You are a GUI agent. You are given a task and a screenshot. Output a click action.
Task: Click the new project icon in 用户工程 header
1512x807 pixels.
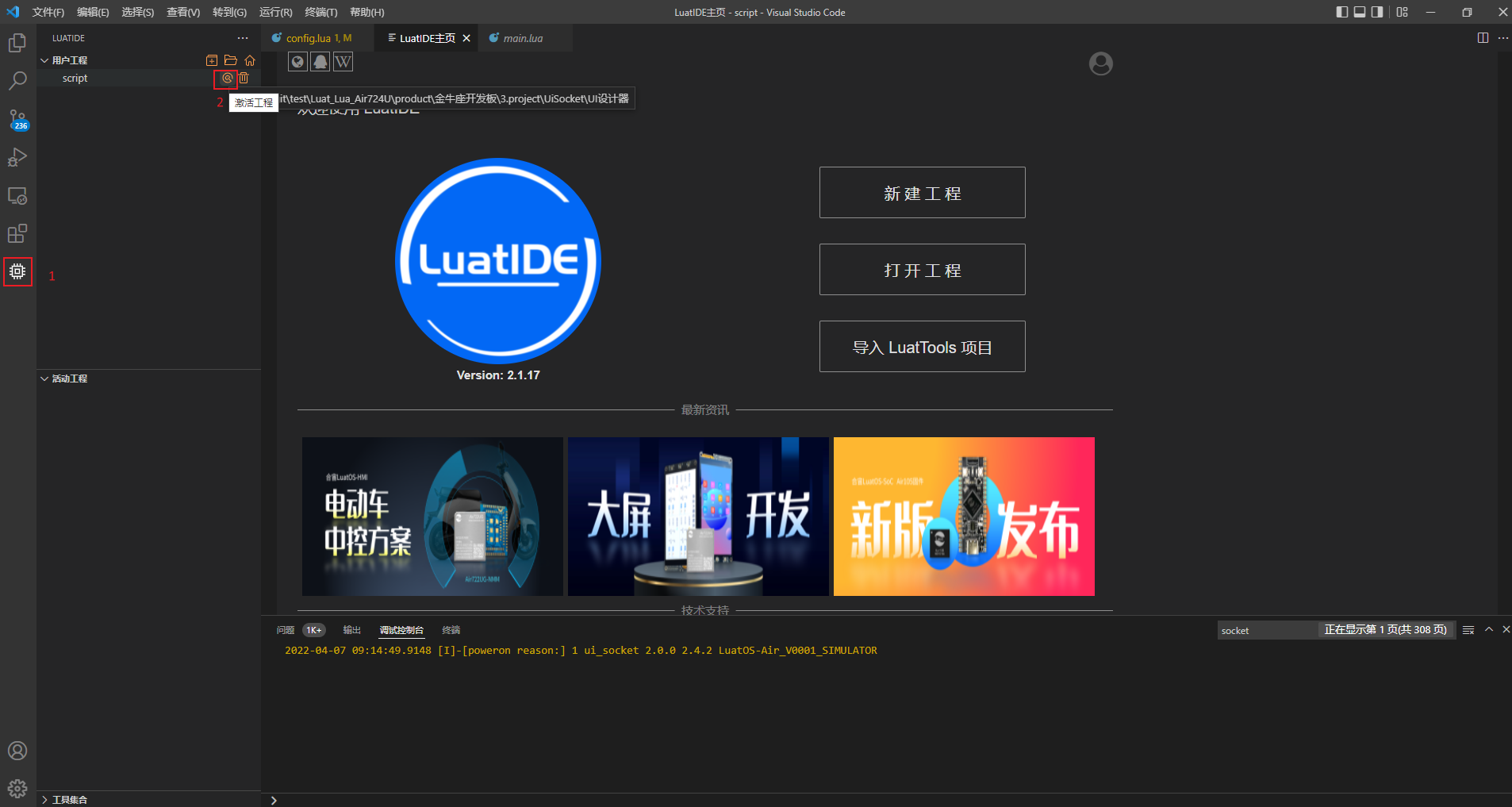point(212,60)
